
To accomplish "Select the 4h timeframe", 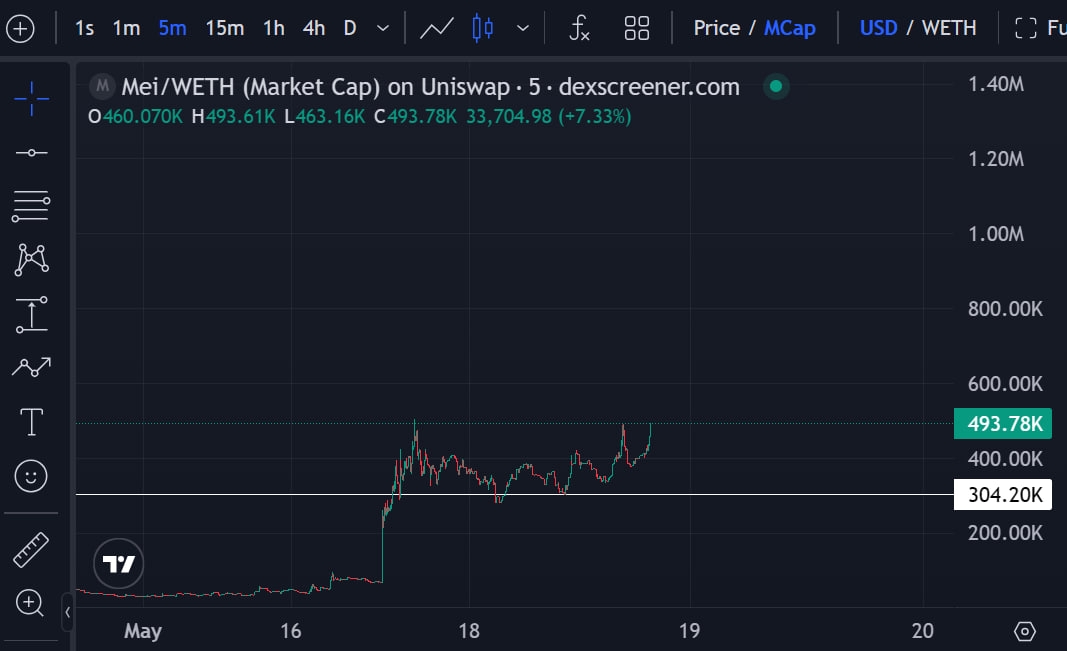I will pos(314,29).
